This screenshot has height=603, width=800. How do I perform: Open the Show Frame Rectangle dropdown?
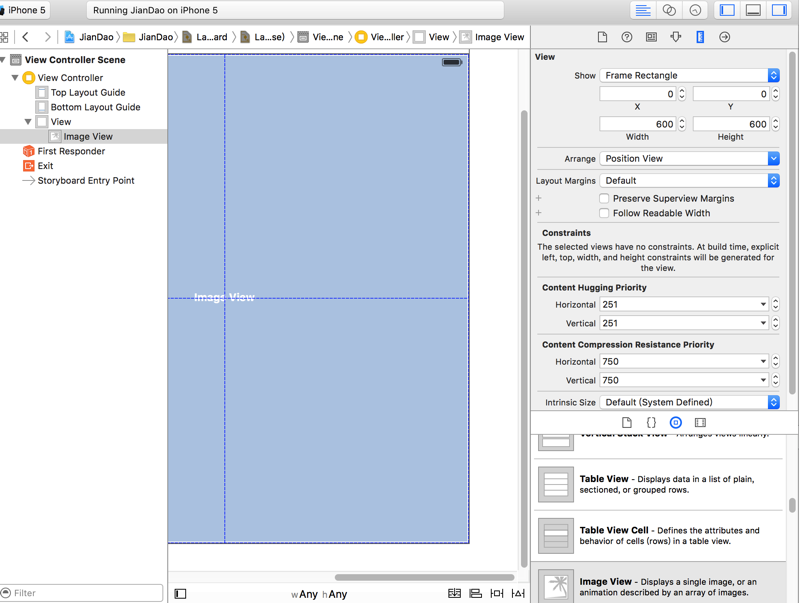pos(689,76)
